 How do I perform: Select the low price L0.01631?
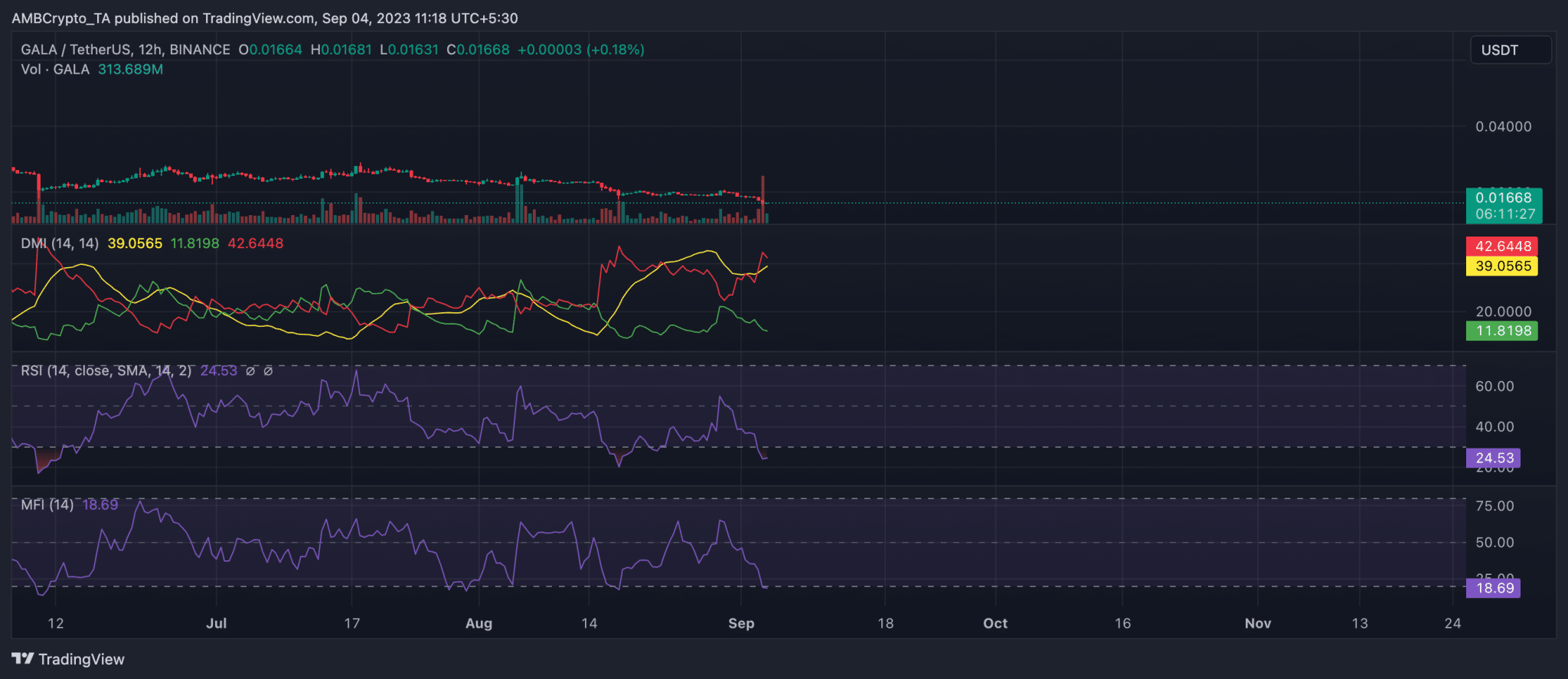click(410, 50)
